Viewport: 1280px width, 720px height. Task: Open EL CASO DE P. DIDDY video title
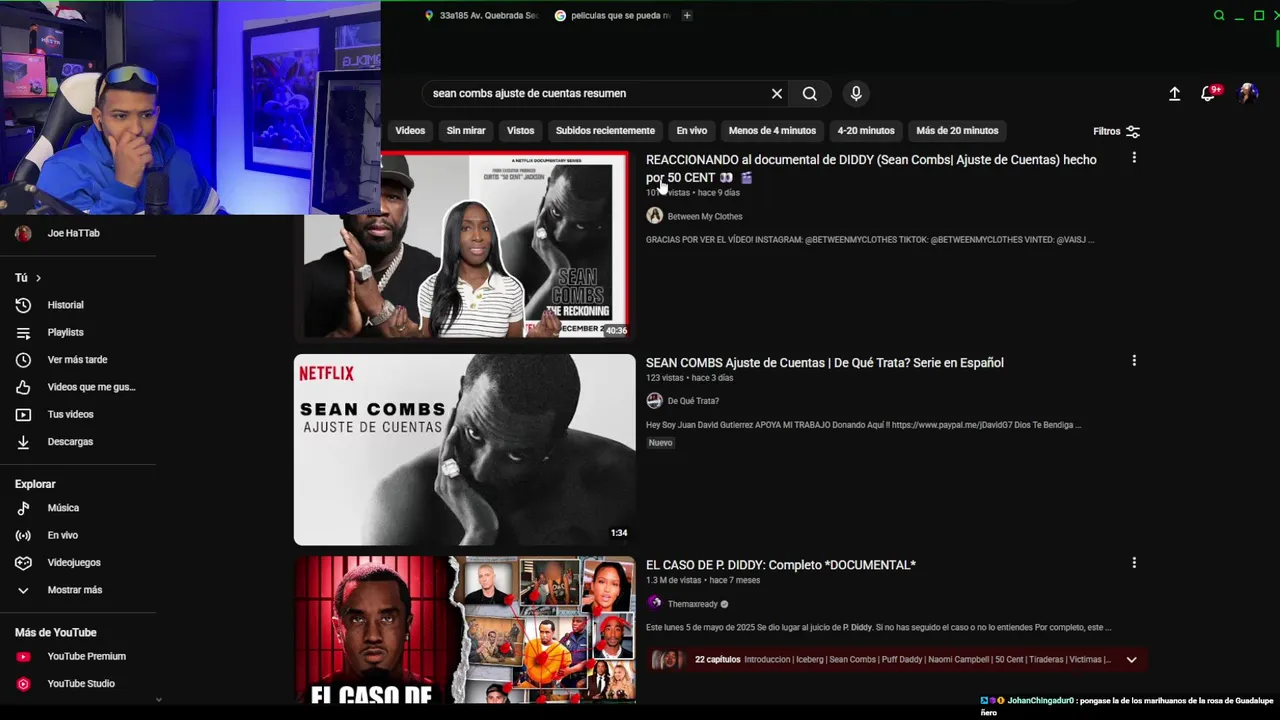[x=781, y=565]
